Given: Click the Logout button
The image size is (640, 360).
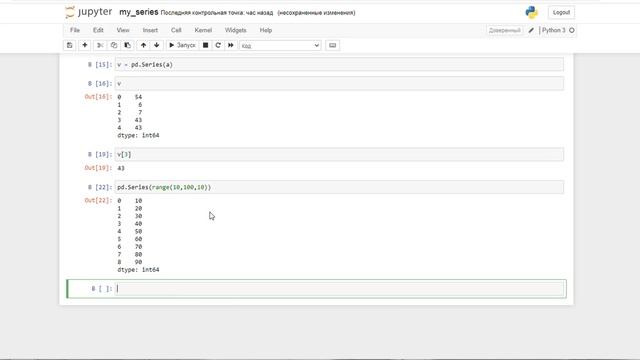Looking at the screenshot, I should 561,13.
